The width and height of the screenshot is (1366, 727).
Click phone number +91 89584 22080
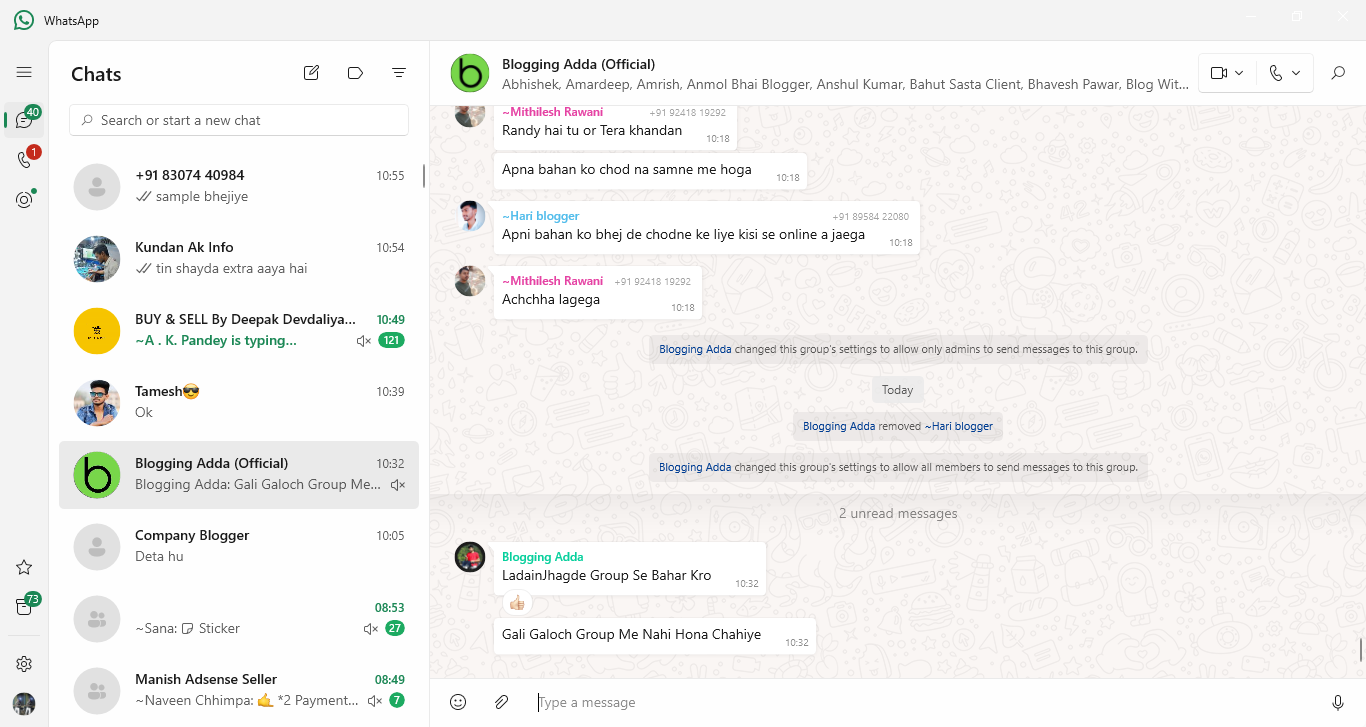coord(870,217)
